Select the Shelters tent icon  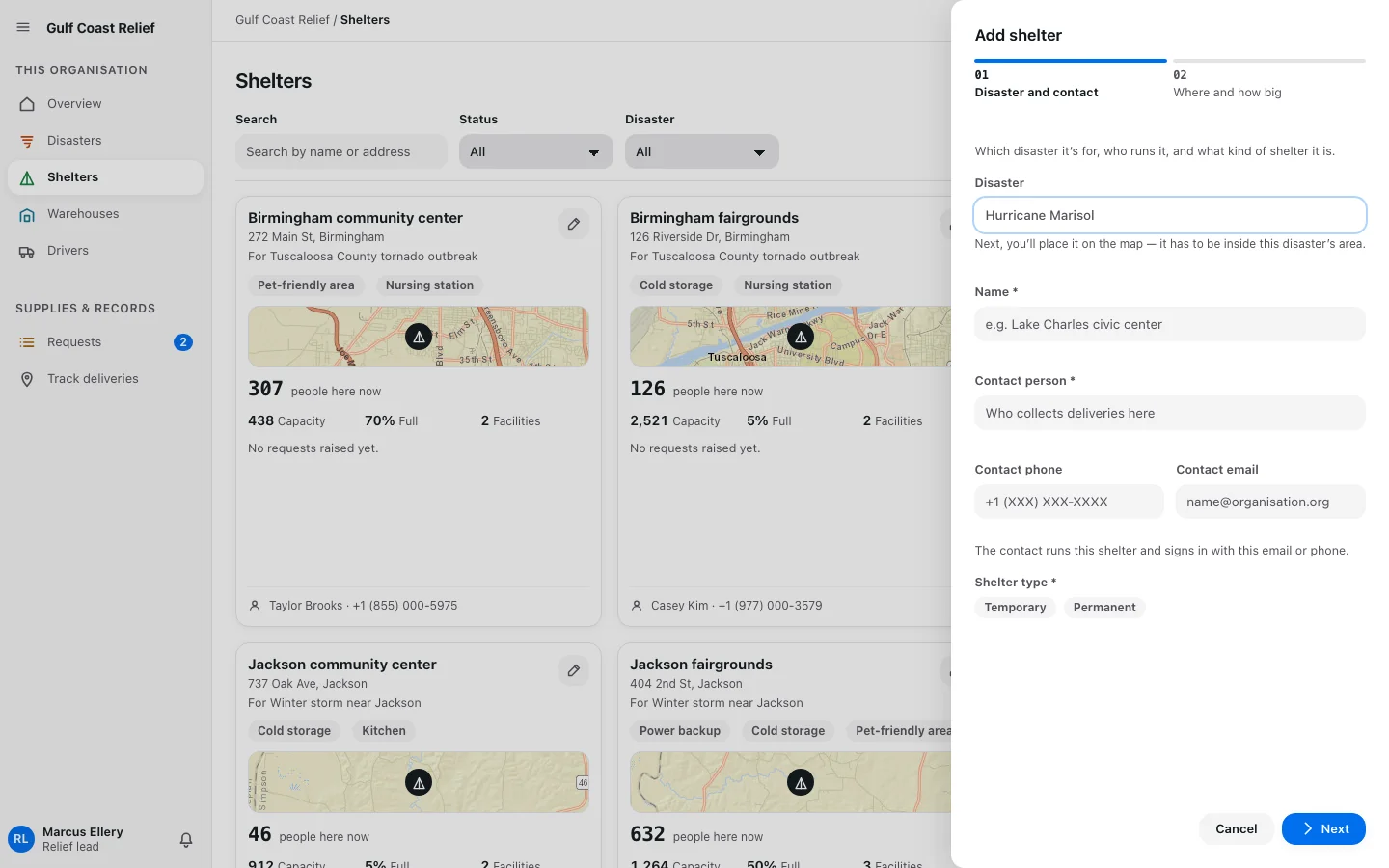[27, 177]
